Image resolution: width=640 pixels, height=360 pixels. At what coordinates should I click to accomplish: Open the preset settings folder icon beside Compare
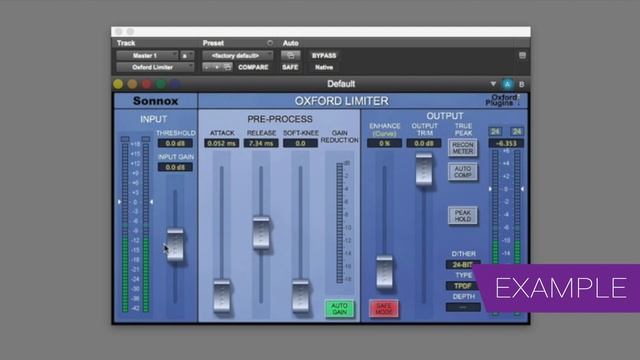click(x=227, y=67)
